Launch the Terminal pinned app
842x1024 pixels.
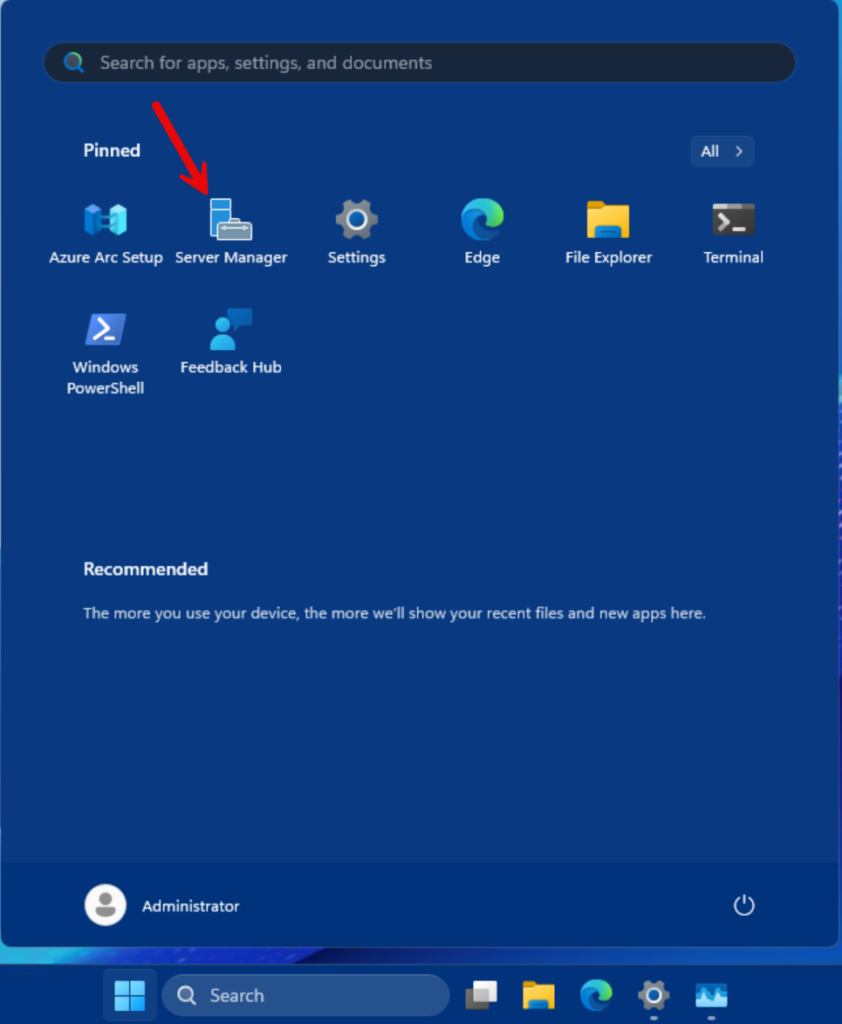[x=733, y=232]
